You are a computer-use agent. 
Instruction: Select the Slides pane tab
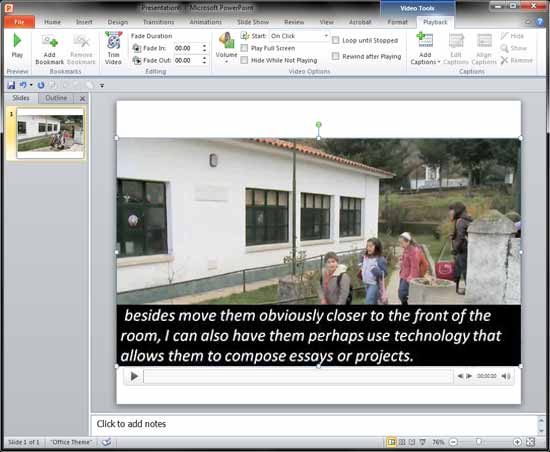pos(21,98)
